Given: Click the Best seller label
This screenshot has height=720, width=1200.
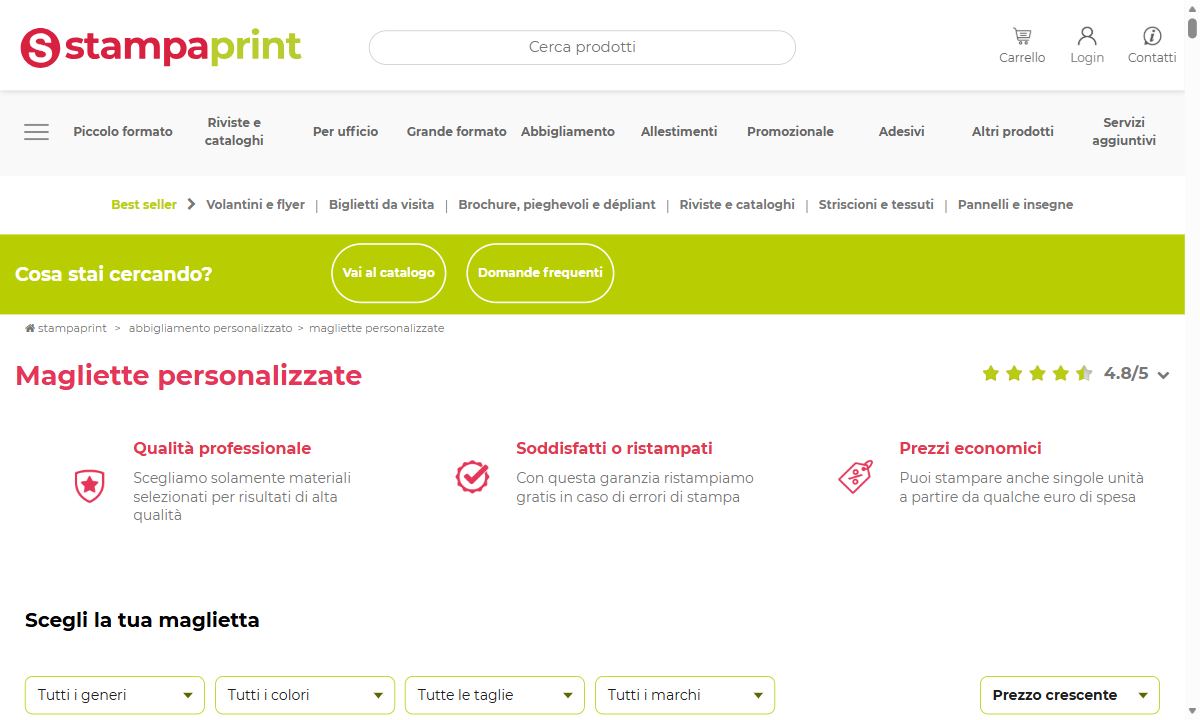Looking at the screenshot, I should point(144,205).
